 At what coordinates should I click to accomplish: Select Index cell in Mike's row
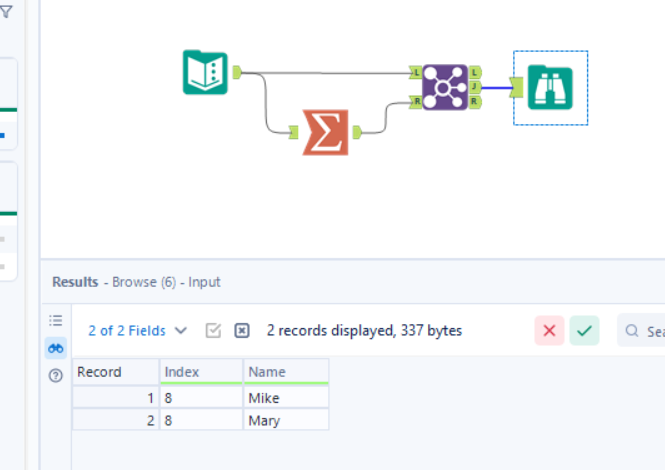[x=201, y=398]
